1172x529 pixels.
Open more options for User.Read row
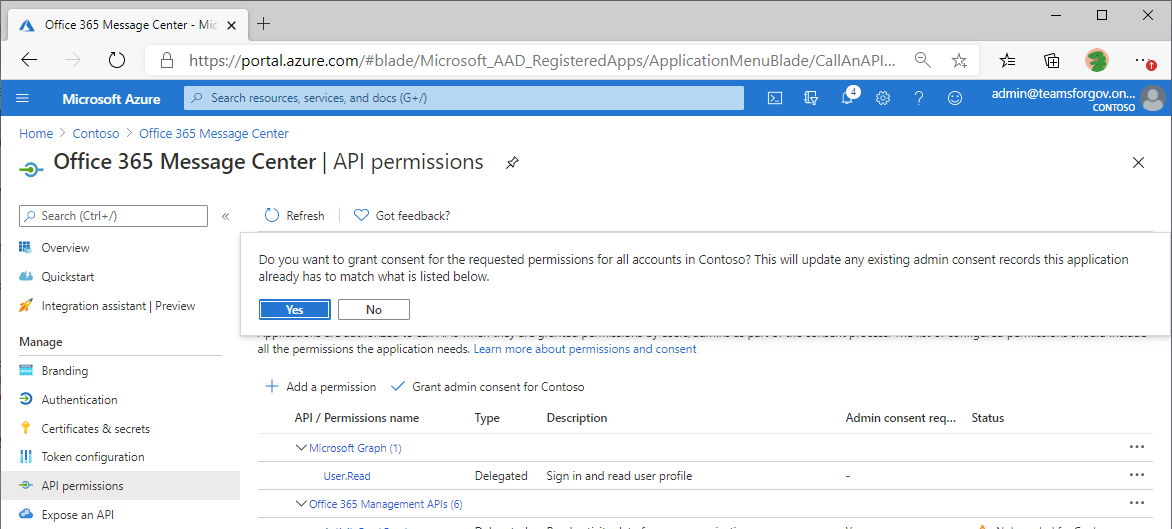tap(1136, 476)
